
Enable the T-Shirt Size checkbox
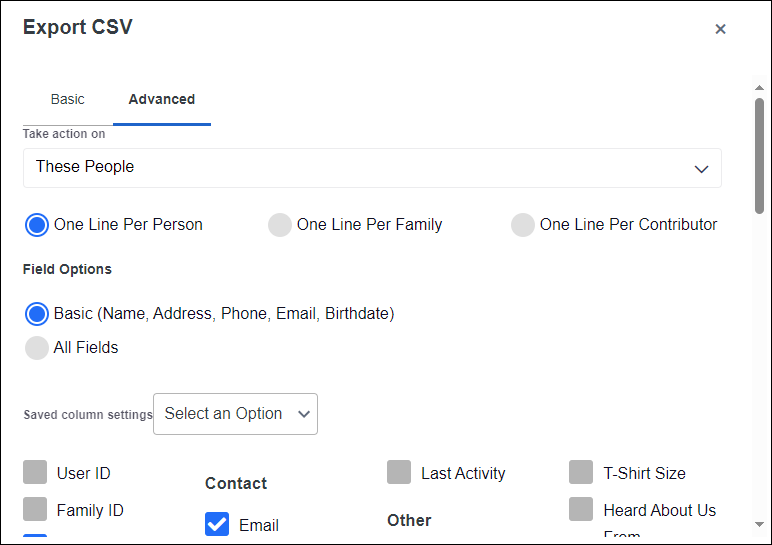click(581, 473)
